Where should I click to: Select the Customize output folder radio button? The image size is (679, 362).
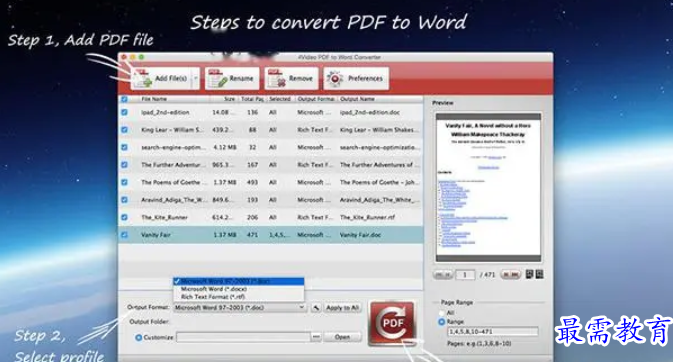point(139,337)
